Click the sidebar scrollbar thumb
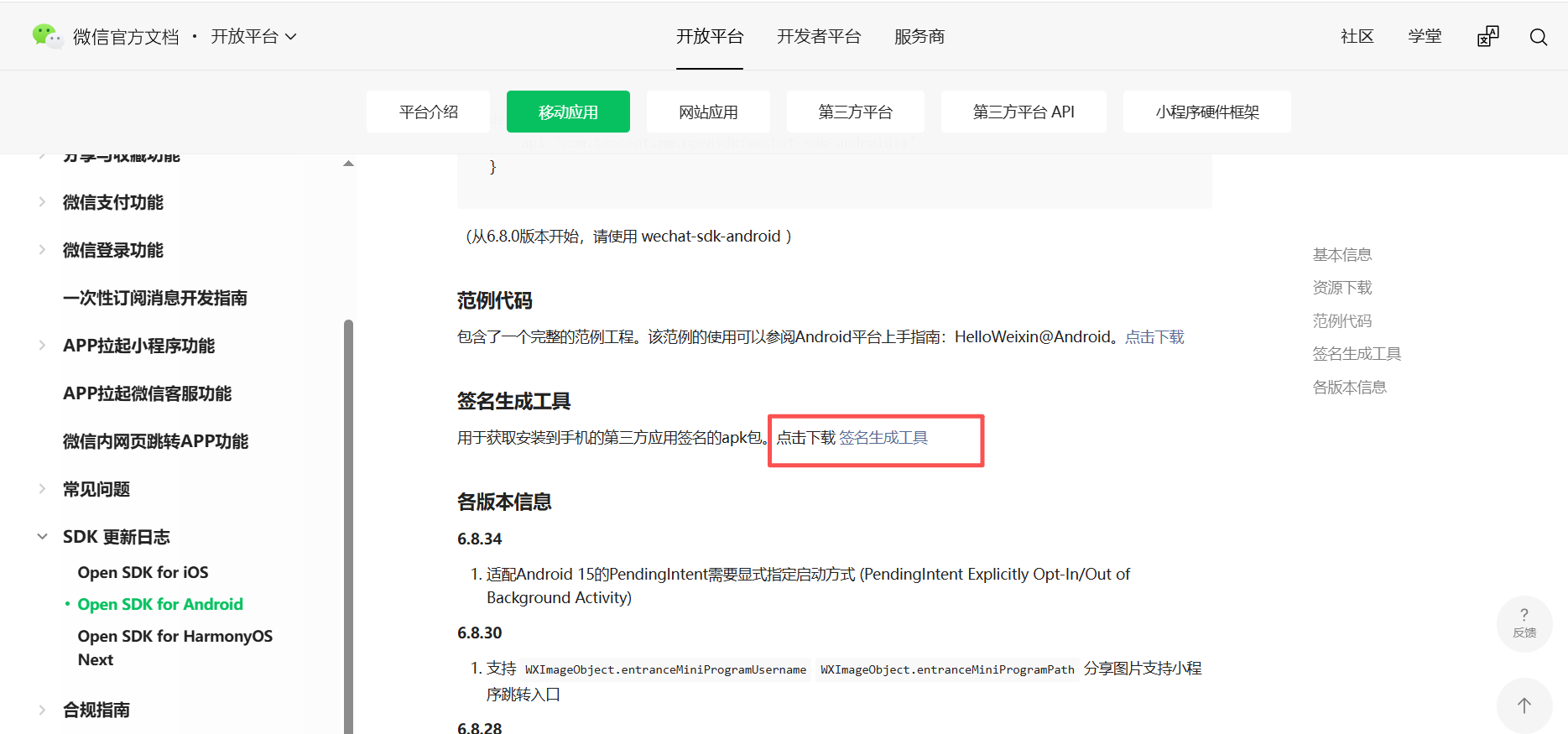 tap(348, 527)
